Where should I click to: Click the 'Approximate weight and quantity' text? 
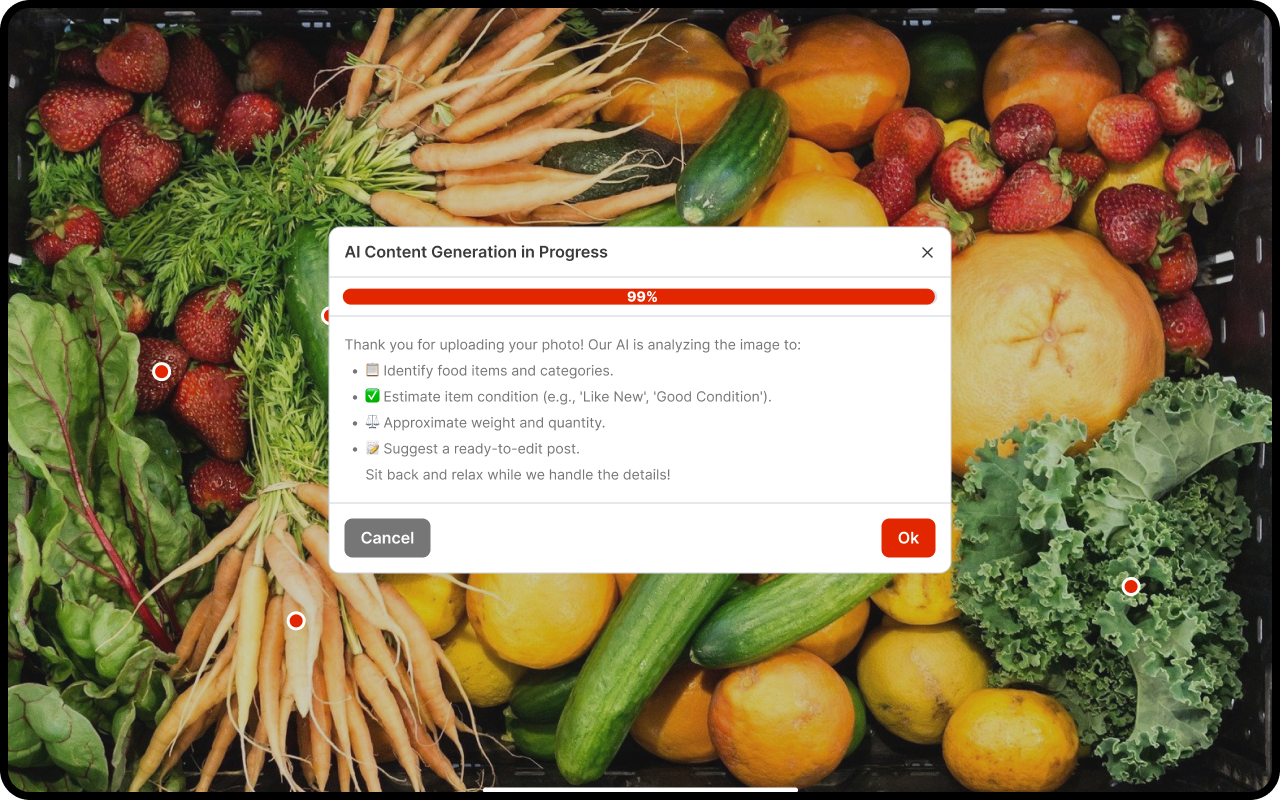494,423
